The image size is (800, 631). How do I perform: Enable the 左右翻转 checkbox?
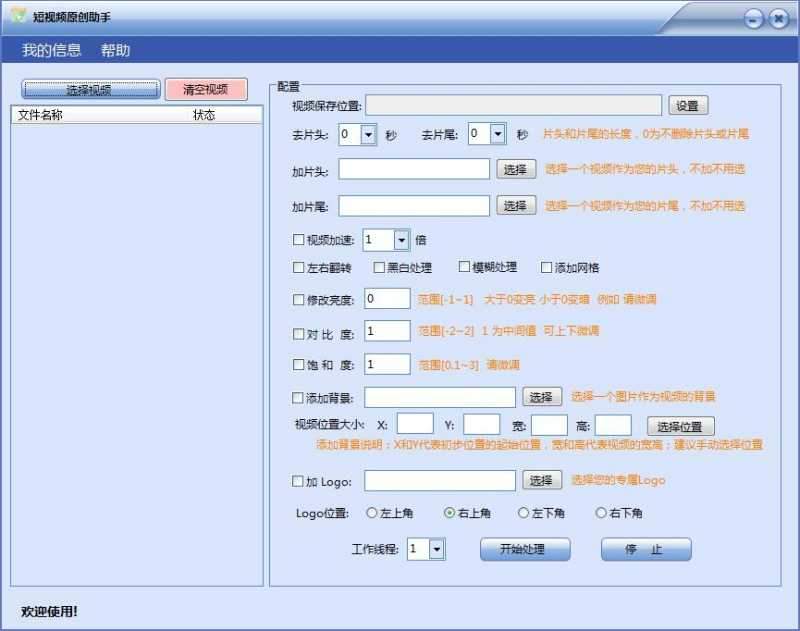tap(296, 267)
